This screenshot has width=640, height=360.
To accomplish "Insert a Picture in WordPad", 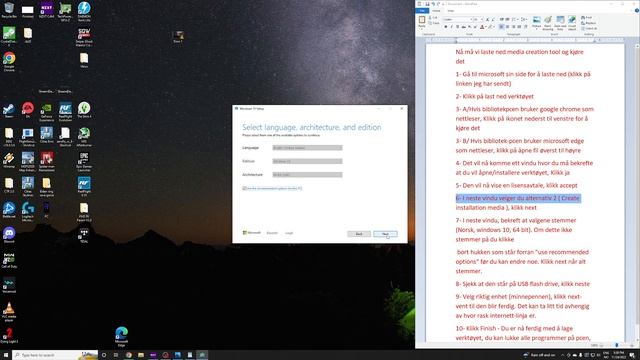I will pyautogui.click(x=537, y=23).
